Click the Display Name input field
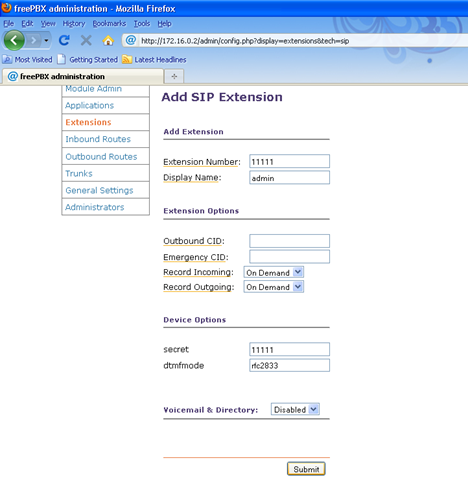 [289, 178]
